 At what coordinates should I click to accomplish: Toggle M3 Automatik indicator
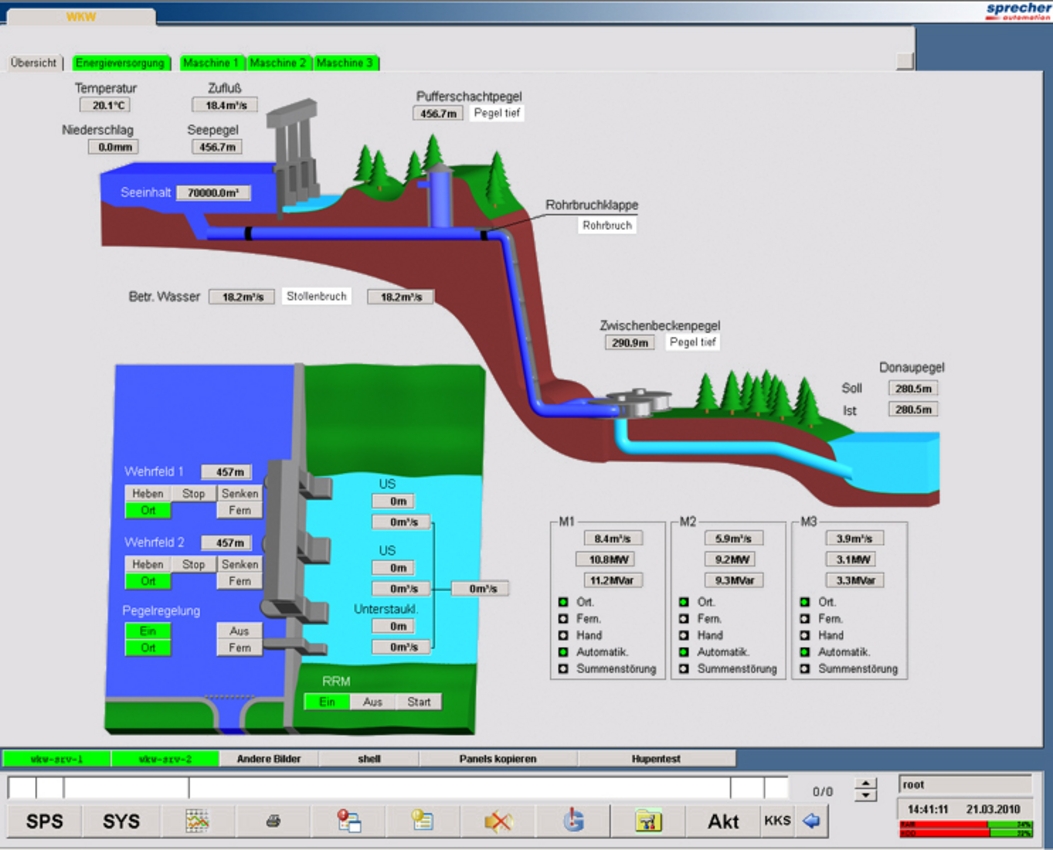pos(805,652)
